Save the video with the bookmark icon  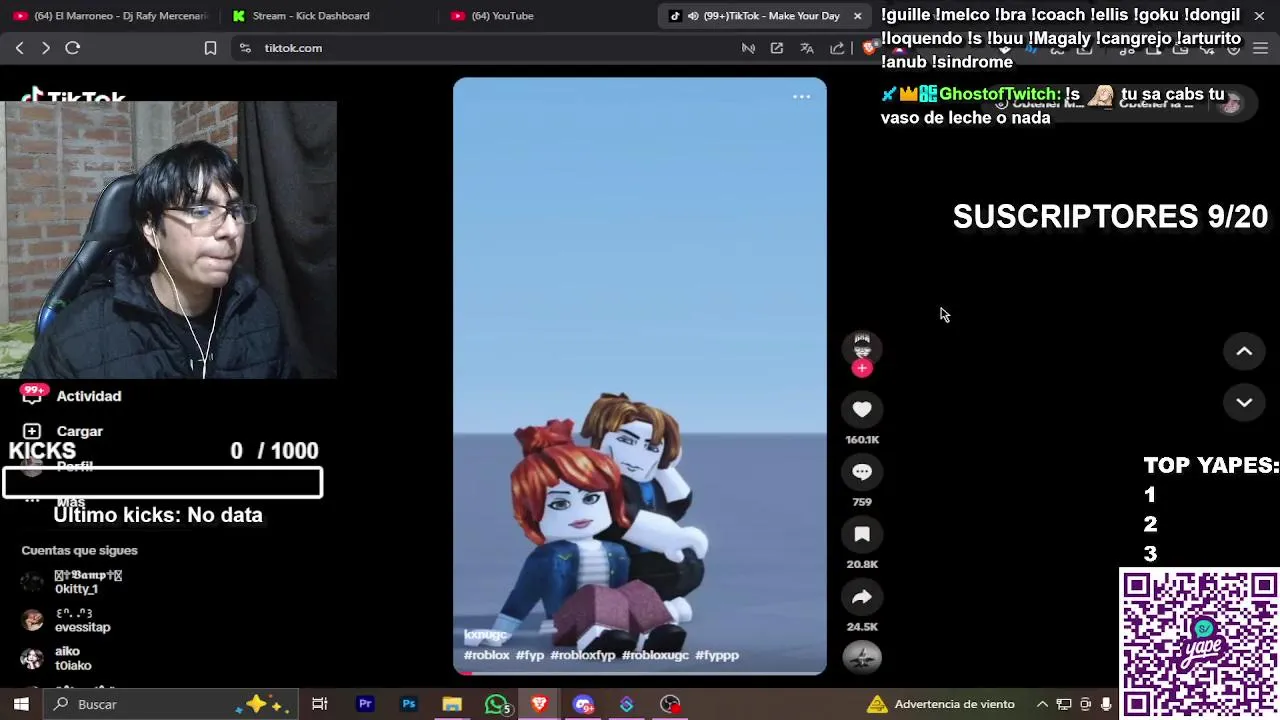click(x=862, y=534)
